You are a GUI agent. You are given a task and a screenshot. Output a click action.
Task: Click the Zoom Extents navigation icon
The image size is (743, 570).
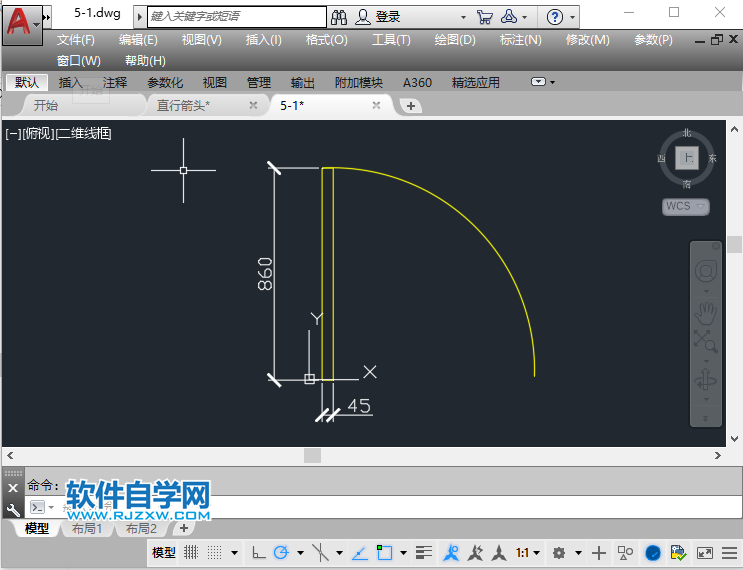coord(706,341)
